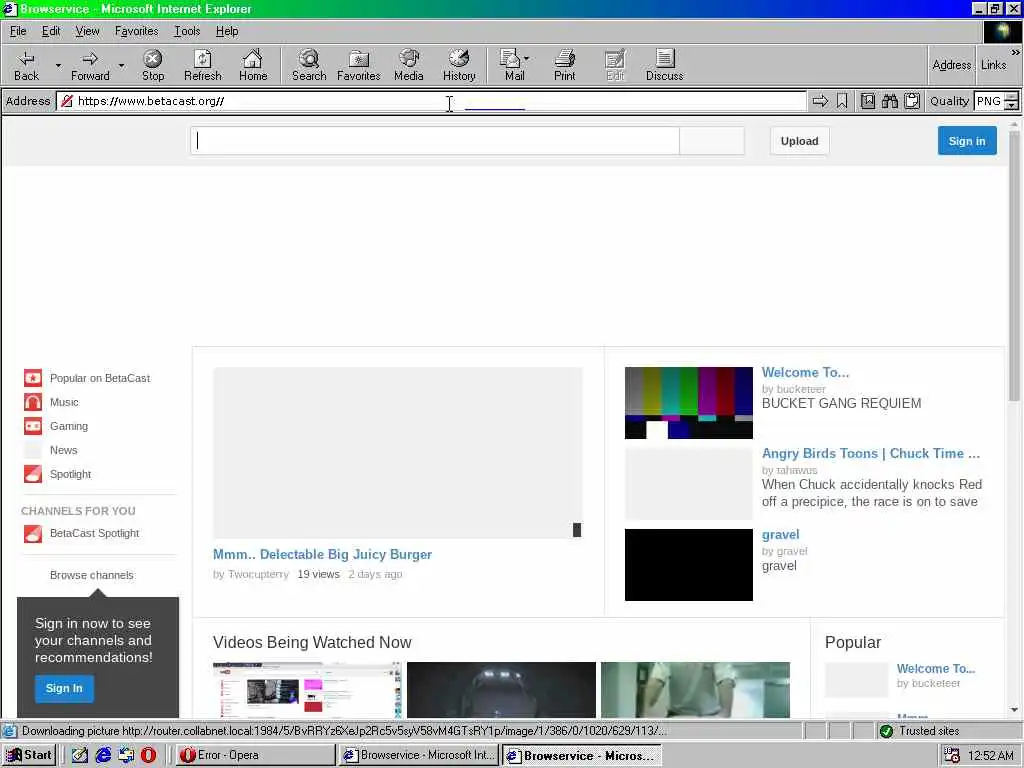Click the clipboard icon next to binoculars

pos(912,101)
